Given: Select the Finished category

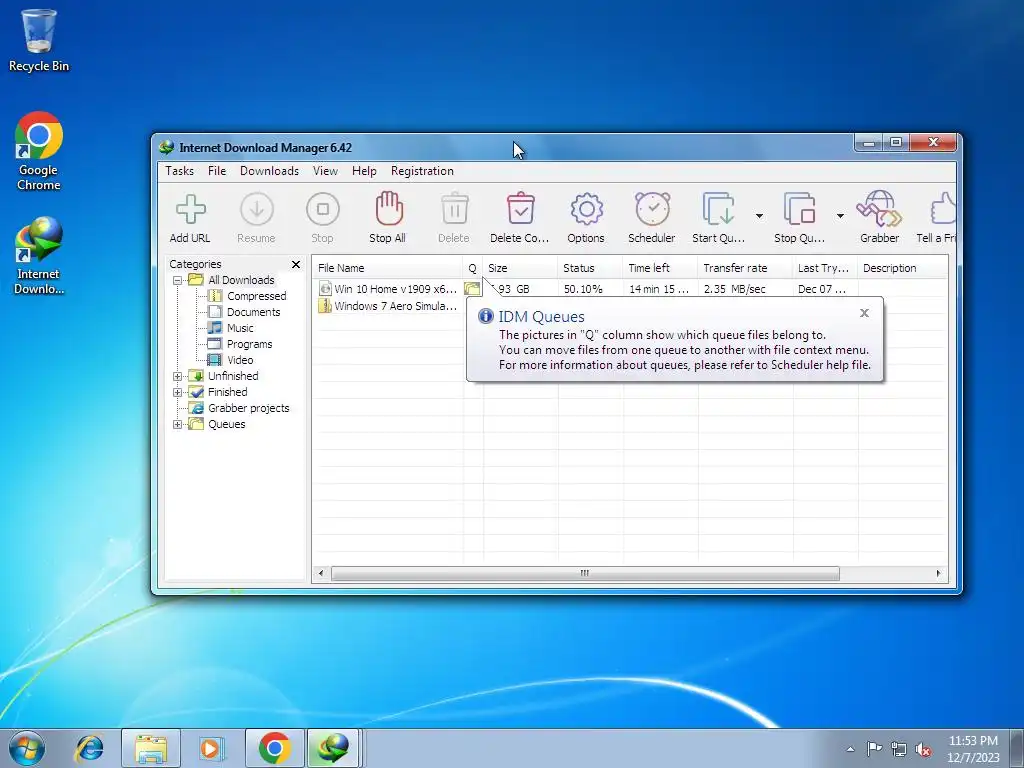Looking at the screenshot, I should (227, 392).
